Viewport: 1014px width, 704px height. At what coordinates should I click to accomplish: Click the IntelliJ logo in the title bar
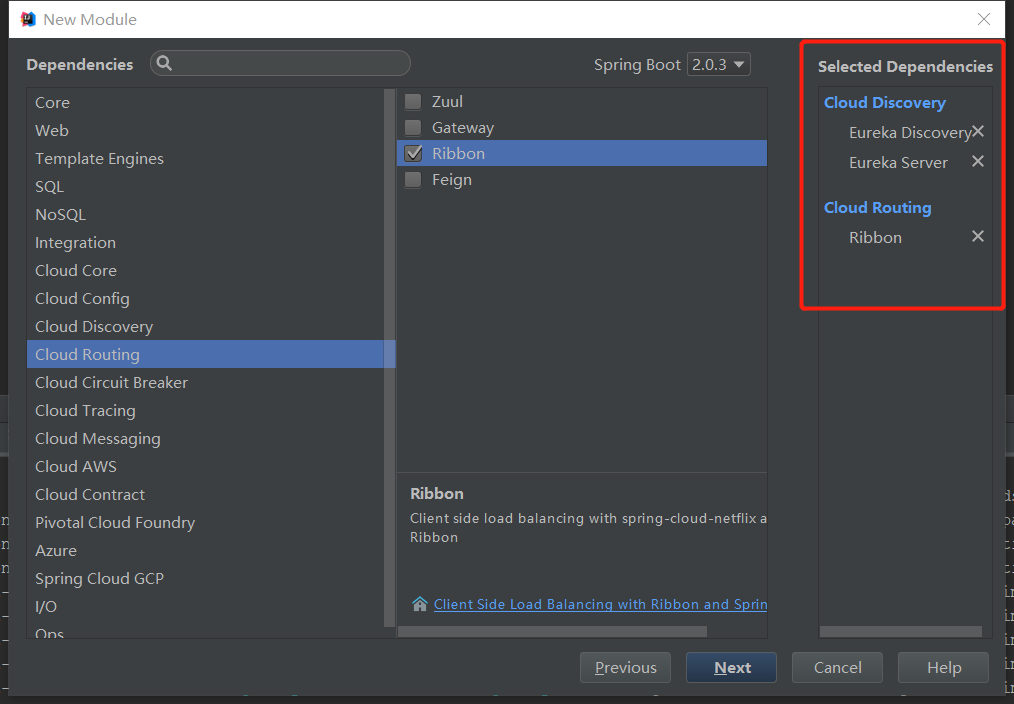(28, 19)
